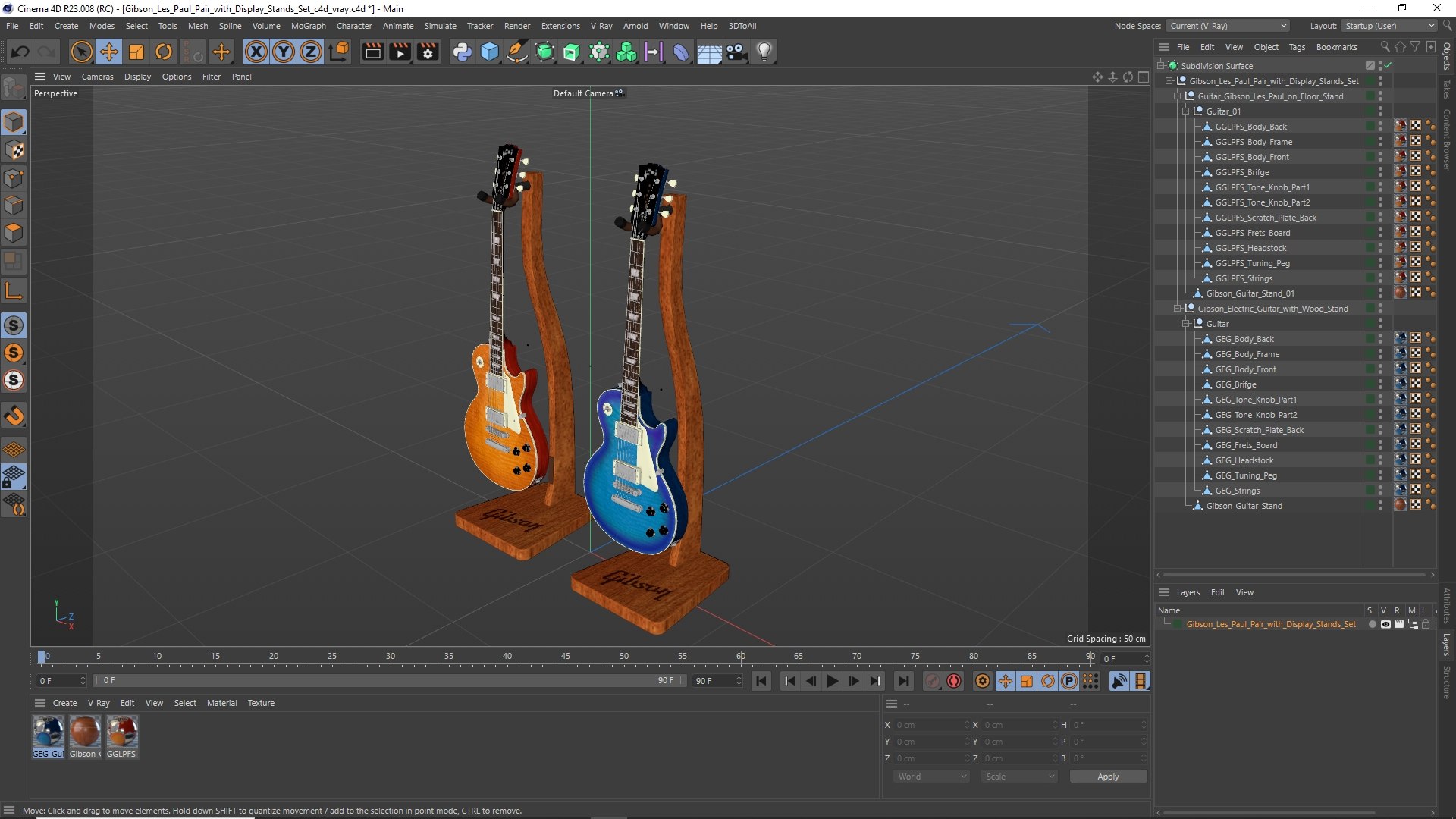1456x819 pixels.
Task: Select GGLPFS_Headstock object in tree
Action: point(1250,248)
